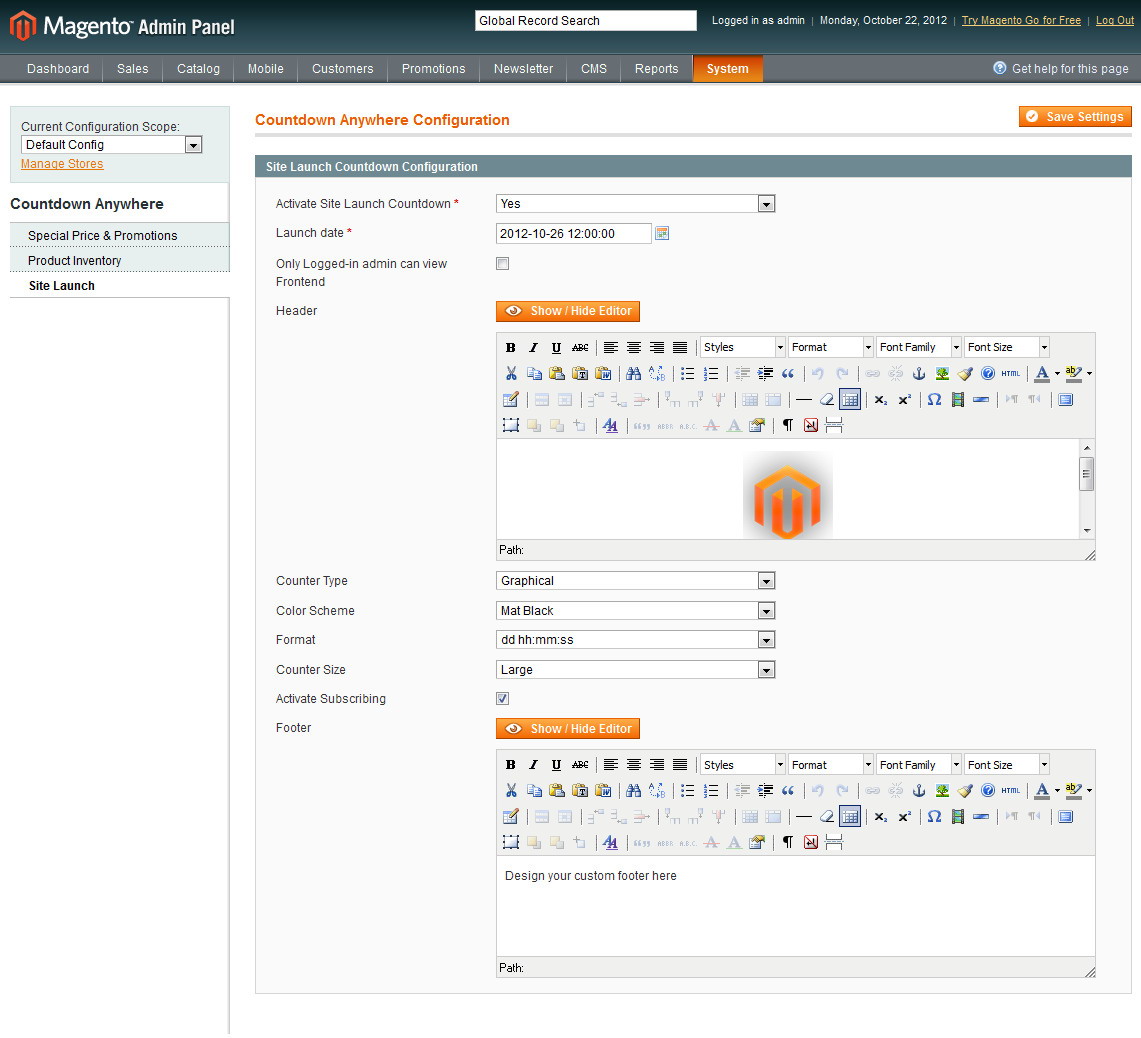This screenshot has width=1141, height=1038.
Task: Apply bulleted list in the Footer editor
Action: click(x=686, y=790)
